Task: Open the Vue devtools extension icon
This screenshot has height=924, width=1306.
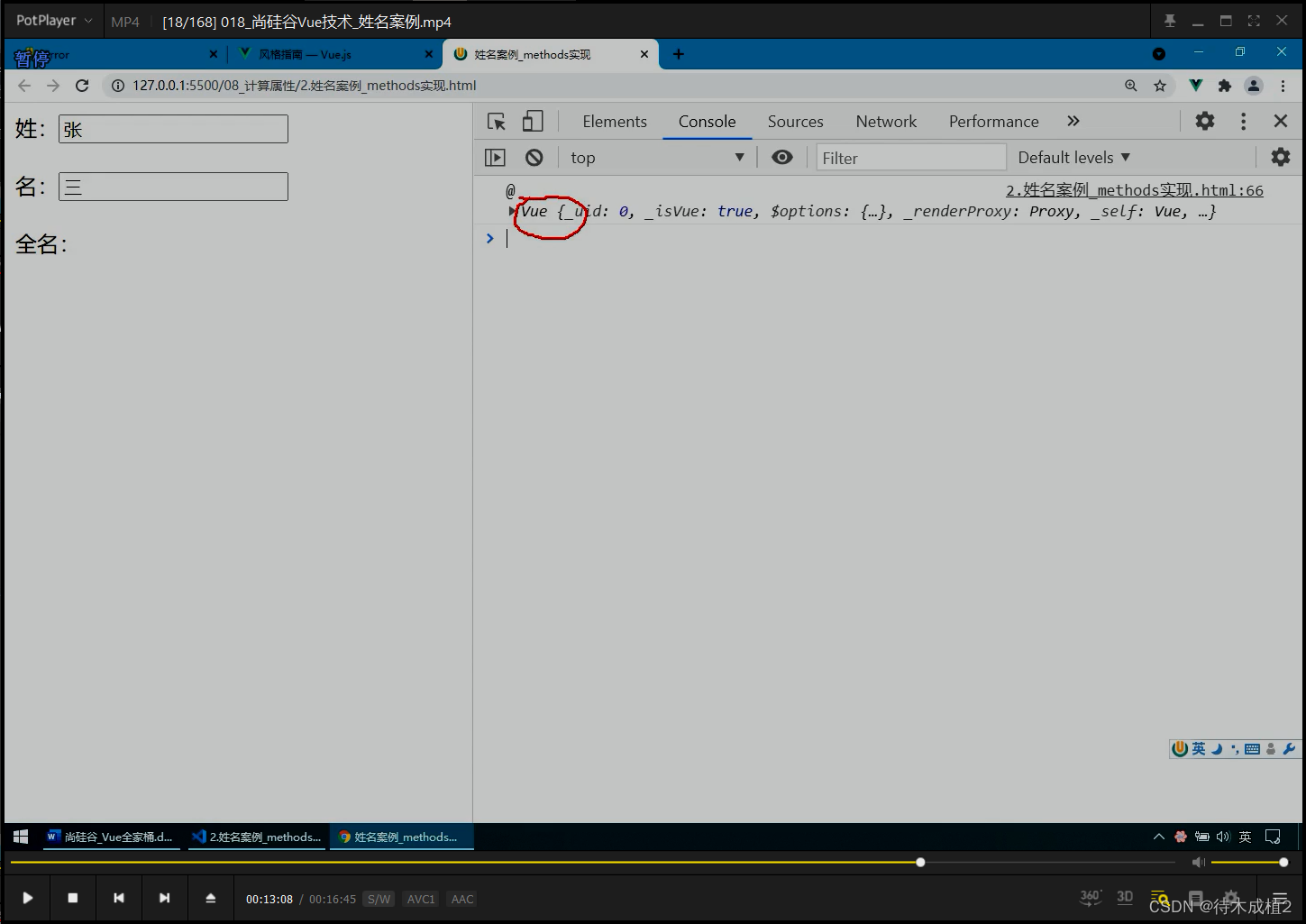Action: pos(1196,86)
